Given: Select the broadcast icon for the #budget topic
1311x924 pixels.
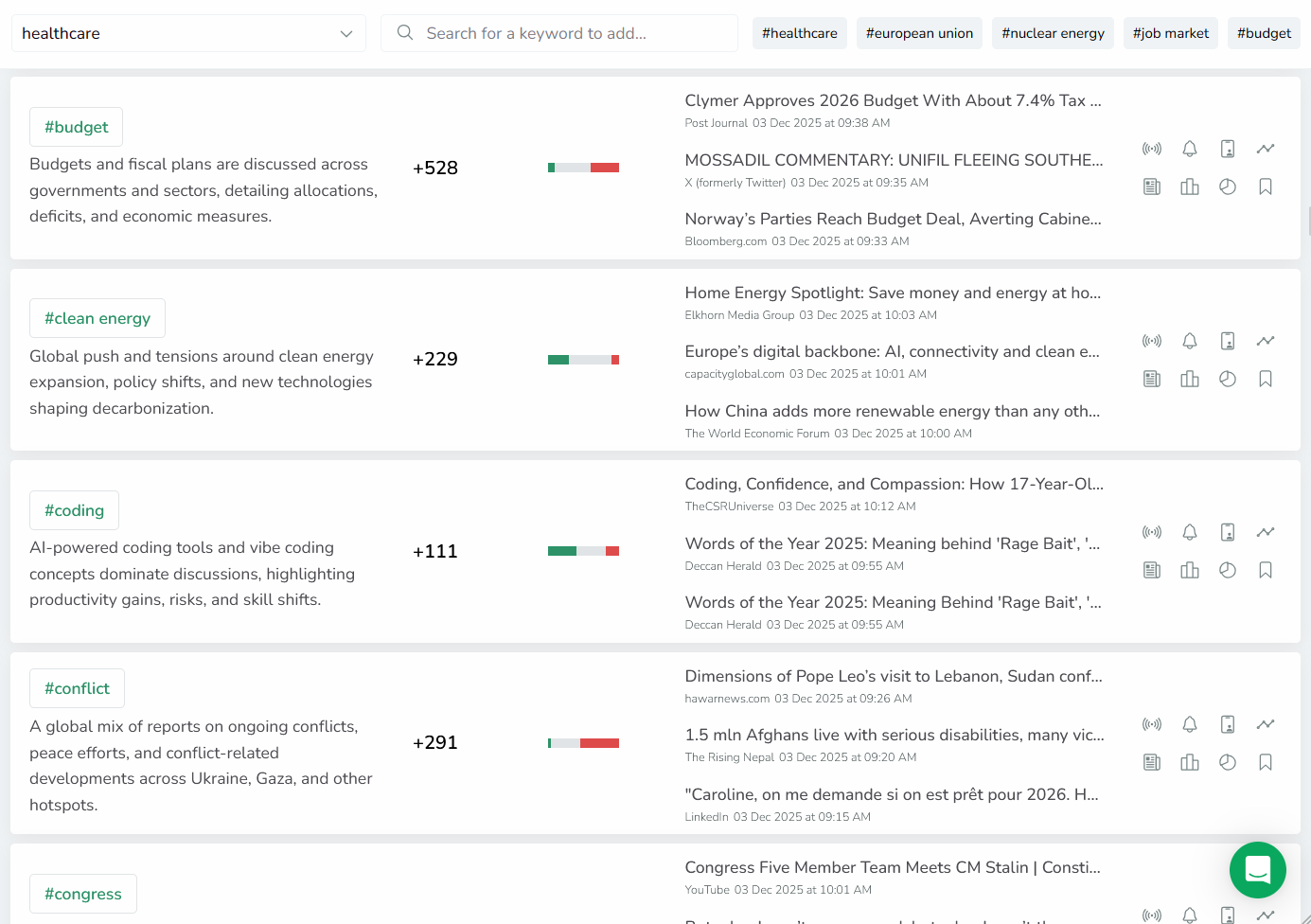Looking at the screenshot, I should pyautogui.click(x=1152, y=149).
